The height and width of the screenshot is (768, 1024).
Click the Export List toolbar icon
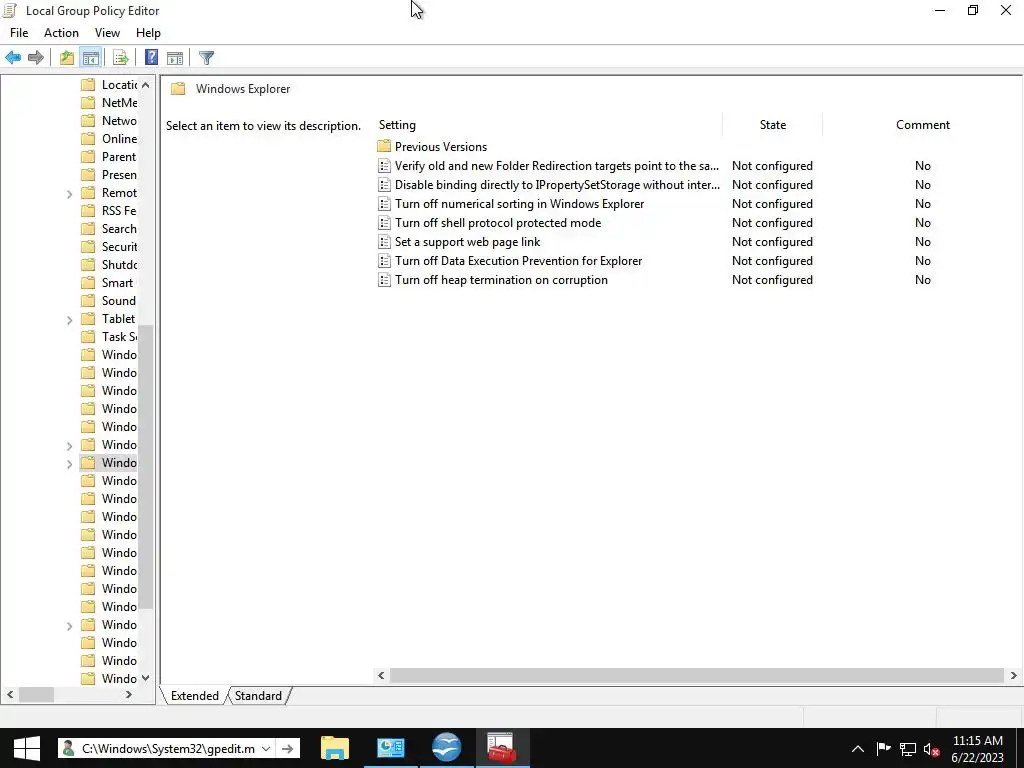[121, 58]
